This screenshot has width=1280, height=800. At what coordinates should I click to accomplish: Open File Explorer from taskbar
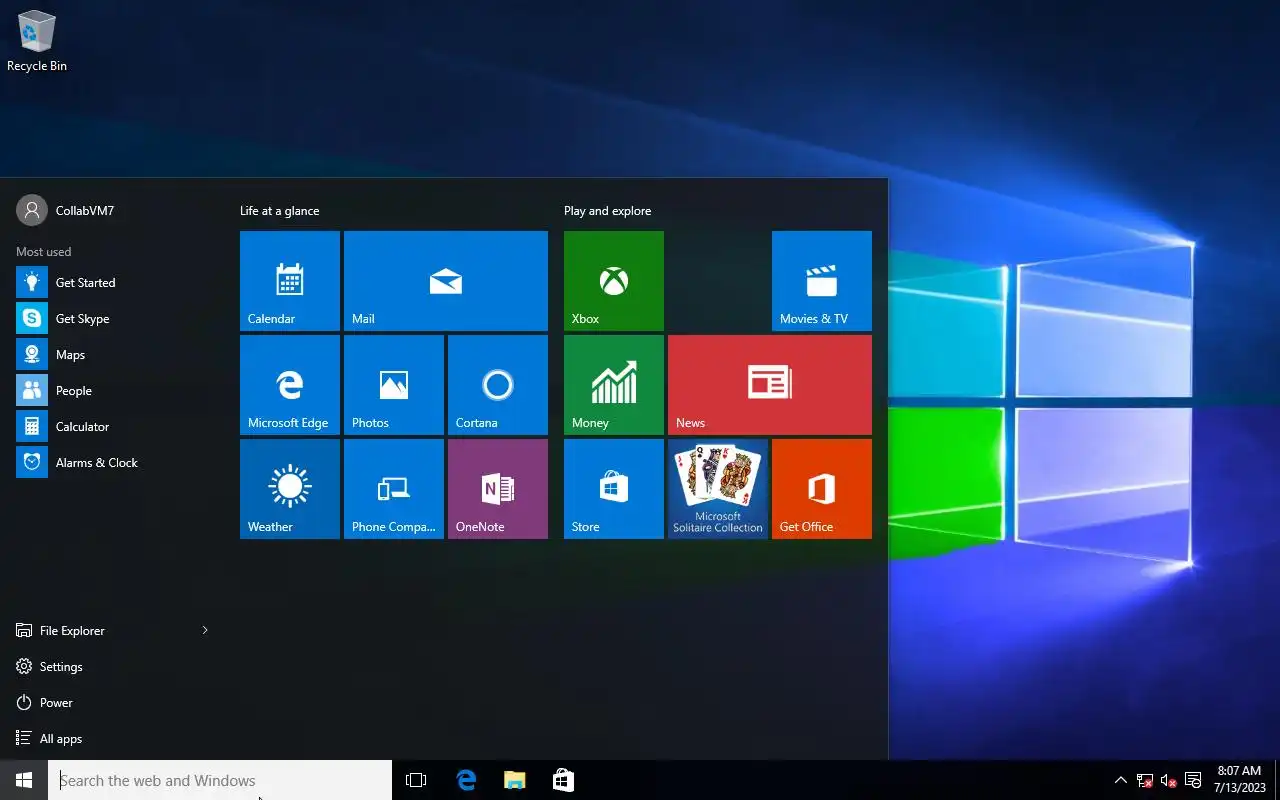[514, 780]
